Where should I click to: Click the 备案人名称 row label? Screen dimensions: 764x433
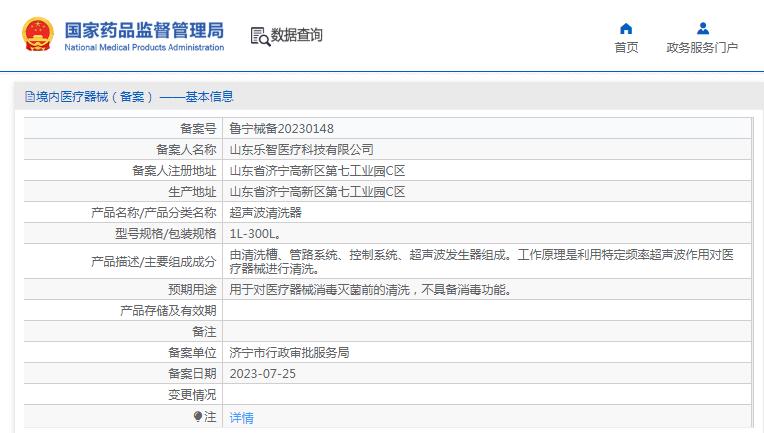pyautogui.click(x=186, y=150)
